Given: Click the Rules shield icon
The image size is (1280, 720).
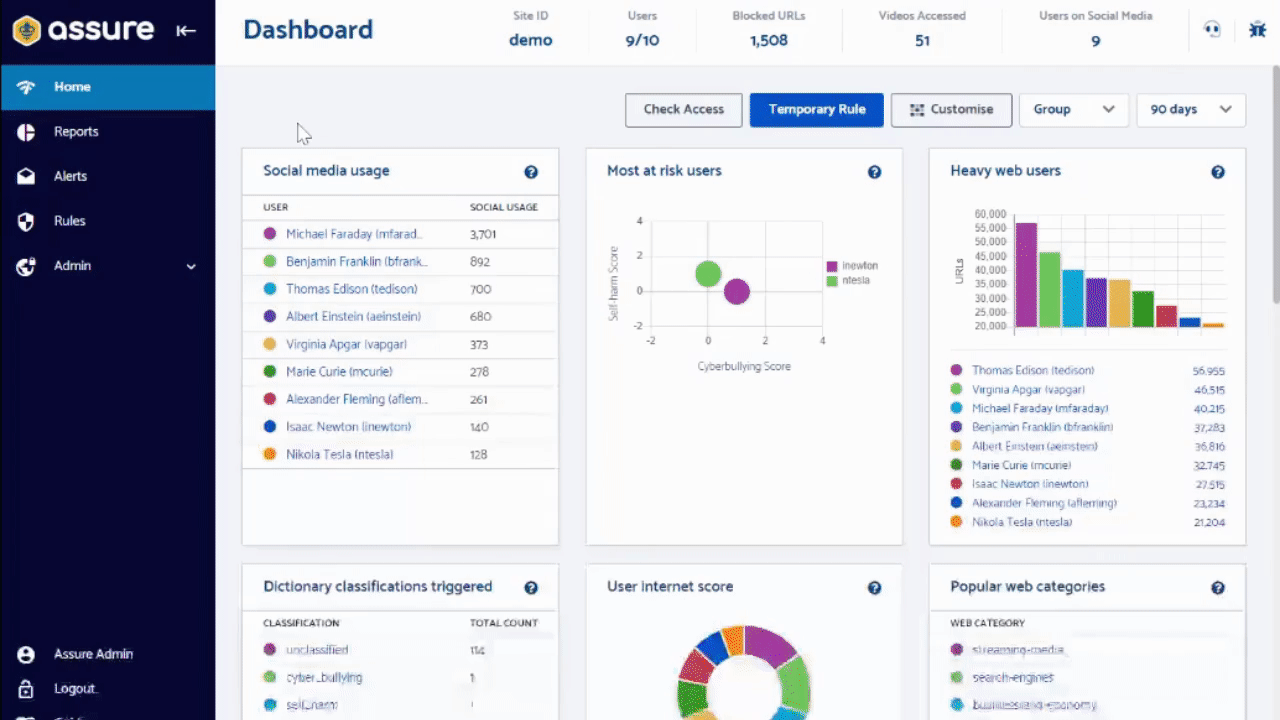Looking at the screenshot, I should click(26, 221).
